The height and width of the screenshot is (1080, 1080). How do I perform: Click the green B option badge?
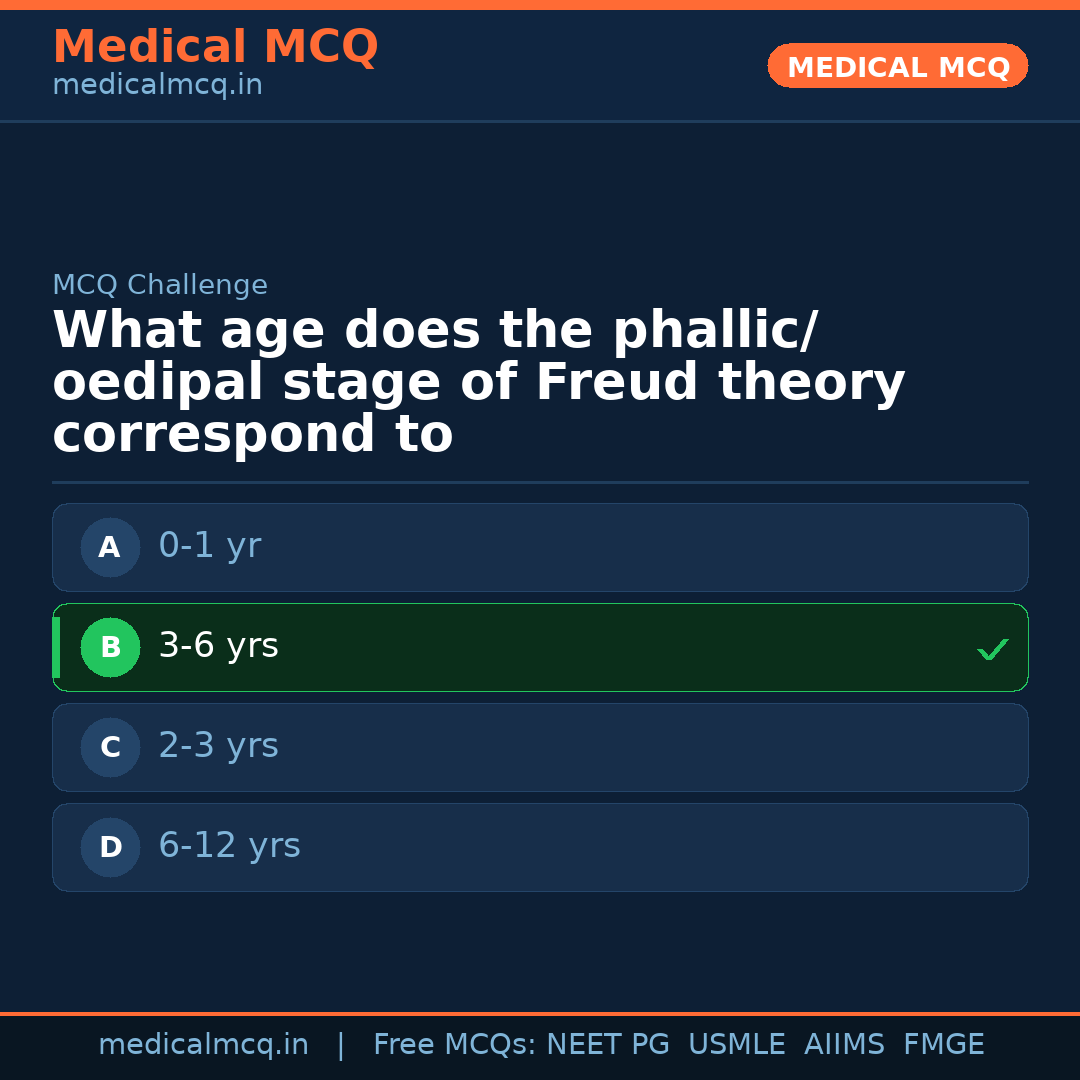(x=110, y=647)
